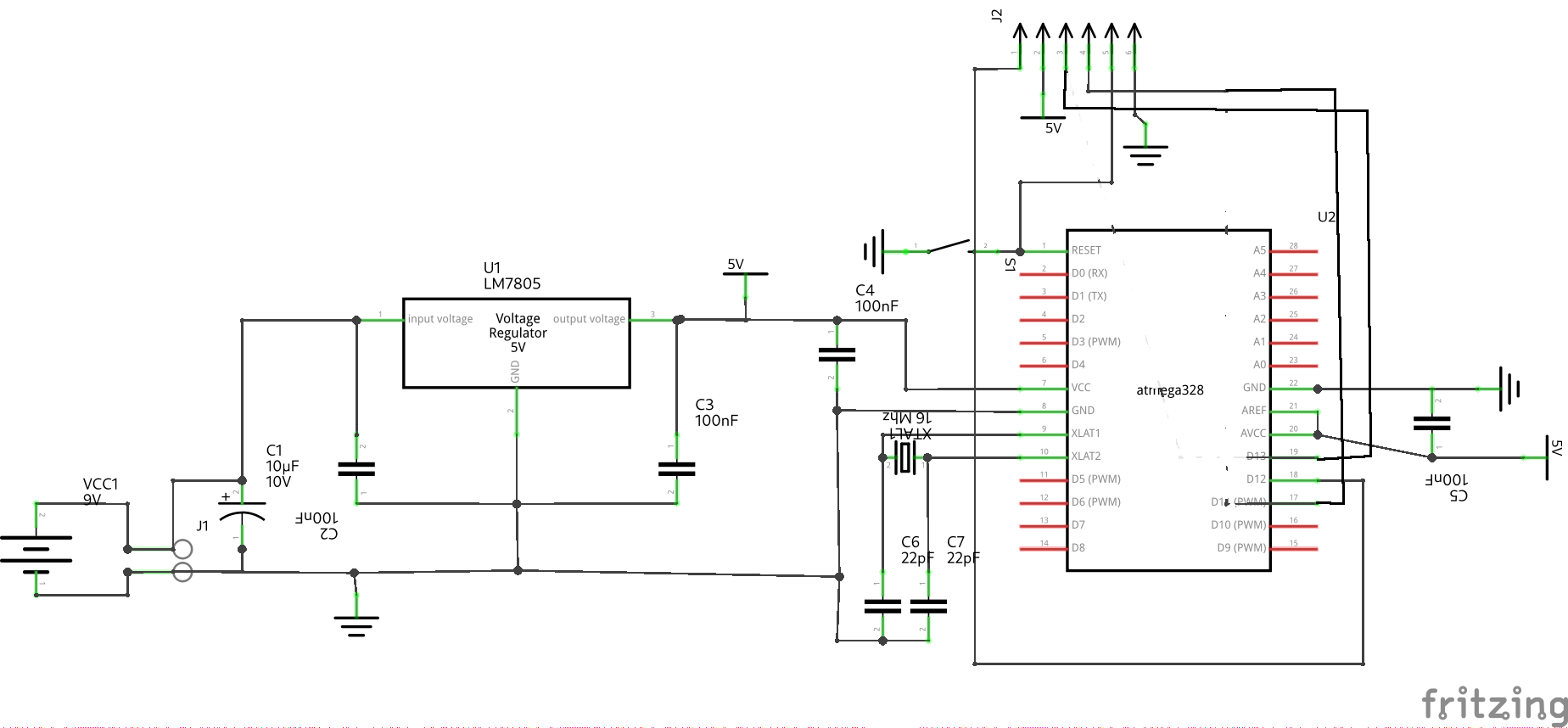1568x728 pixels.
Task: Click the 'U2' part label
Action: (1326, 217)
